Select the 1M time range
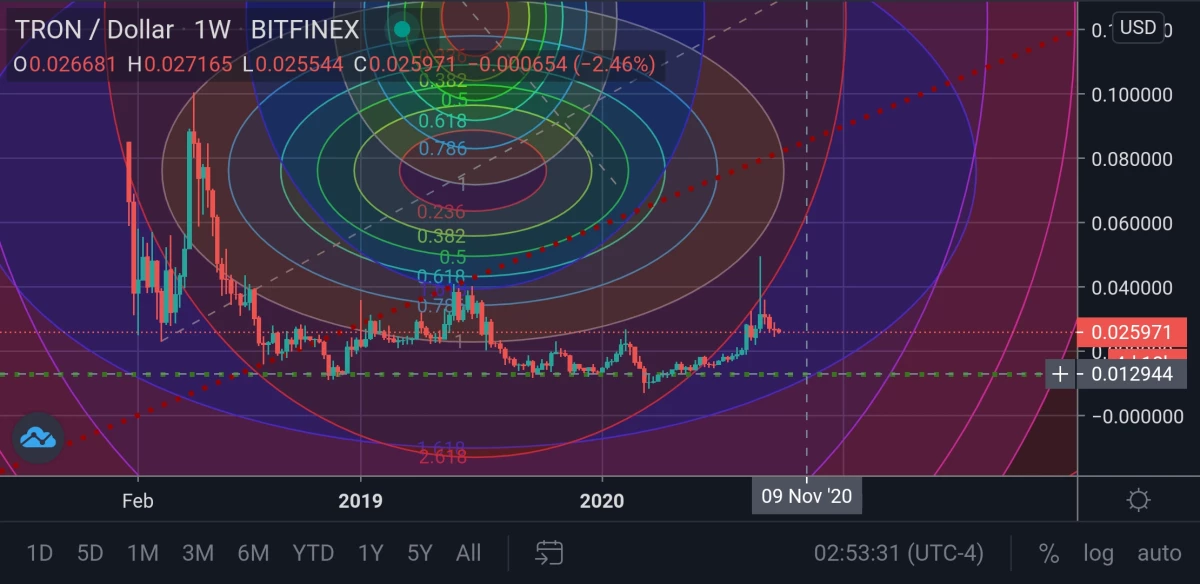Viewport: 1200px width, 584px height. 143,552
